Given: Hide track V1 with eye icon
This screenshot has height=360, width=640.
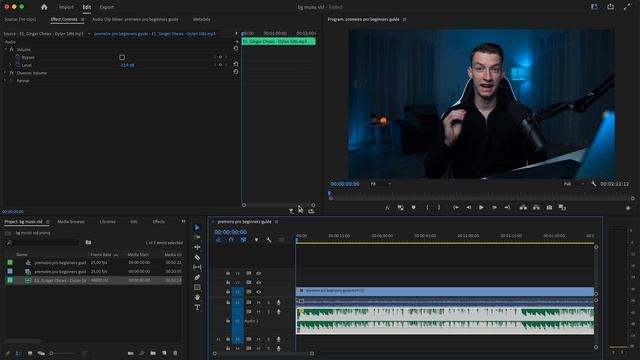Looking at the screenshot, I should pyautogui.click(x=258, y=292).
